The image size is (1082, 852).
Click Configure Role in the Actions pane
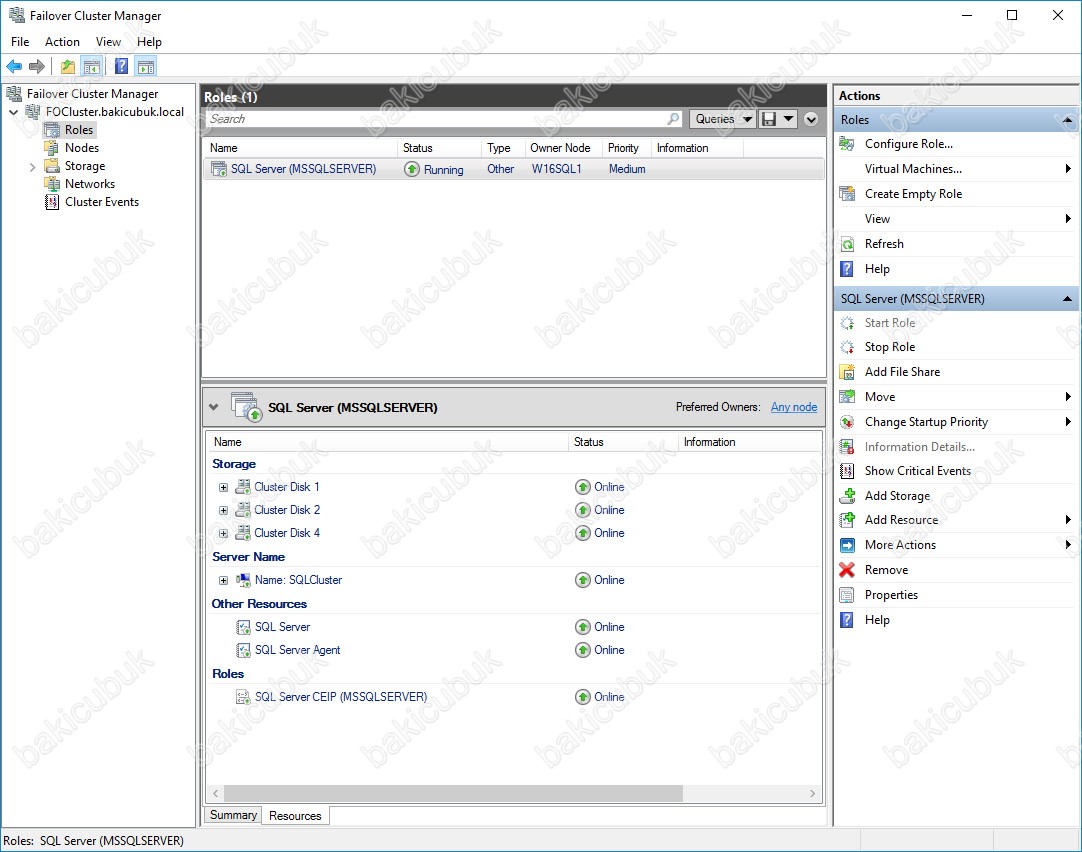(908, 143)
